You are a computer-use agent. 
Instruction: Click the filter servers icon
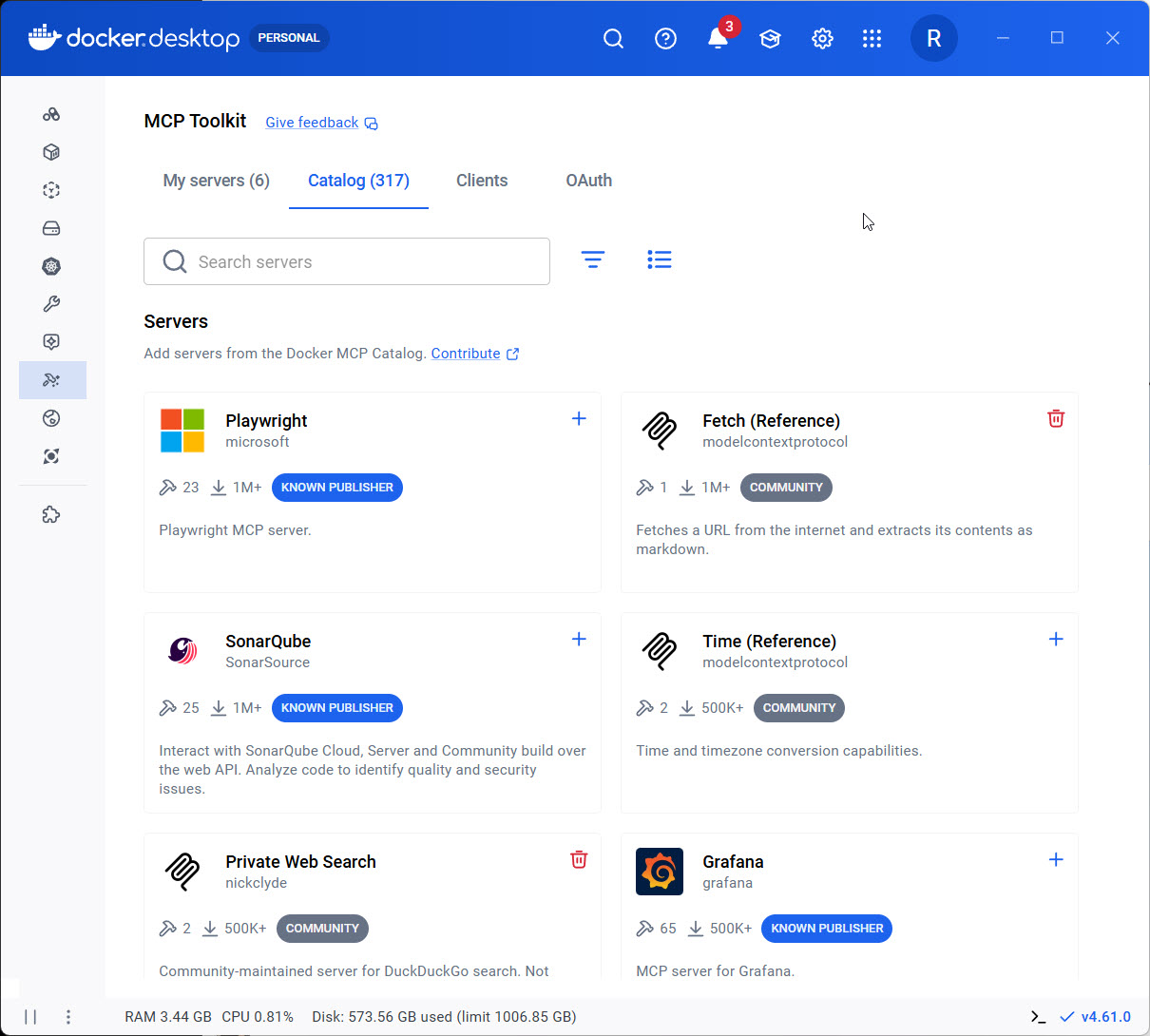(593, 259)
